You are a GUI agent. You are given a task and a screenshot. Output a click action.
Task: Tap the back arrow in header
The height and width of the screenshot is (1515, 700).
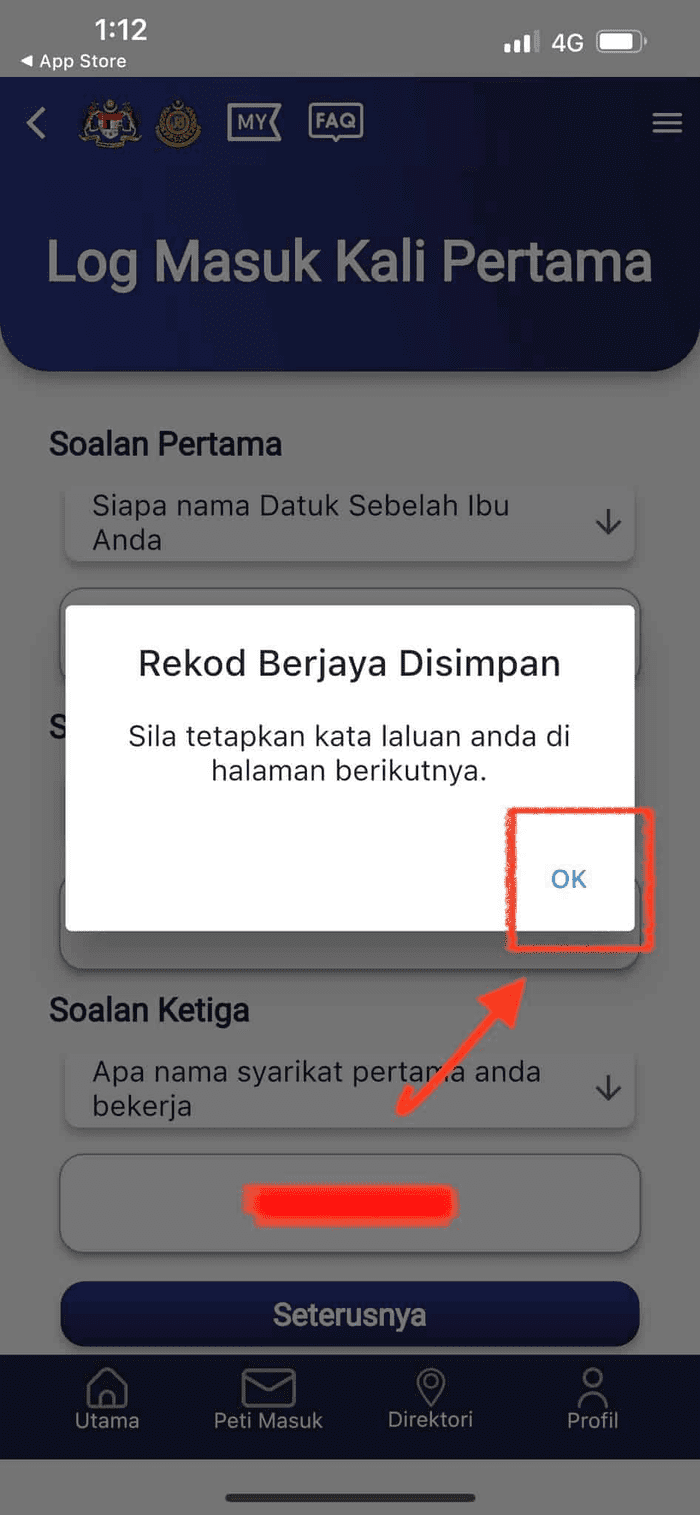click(x=36, y=124)
